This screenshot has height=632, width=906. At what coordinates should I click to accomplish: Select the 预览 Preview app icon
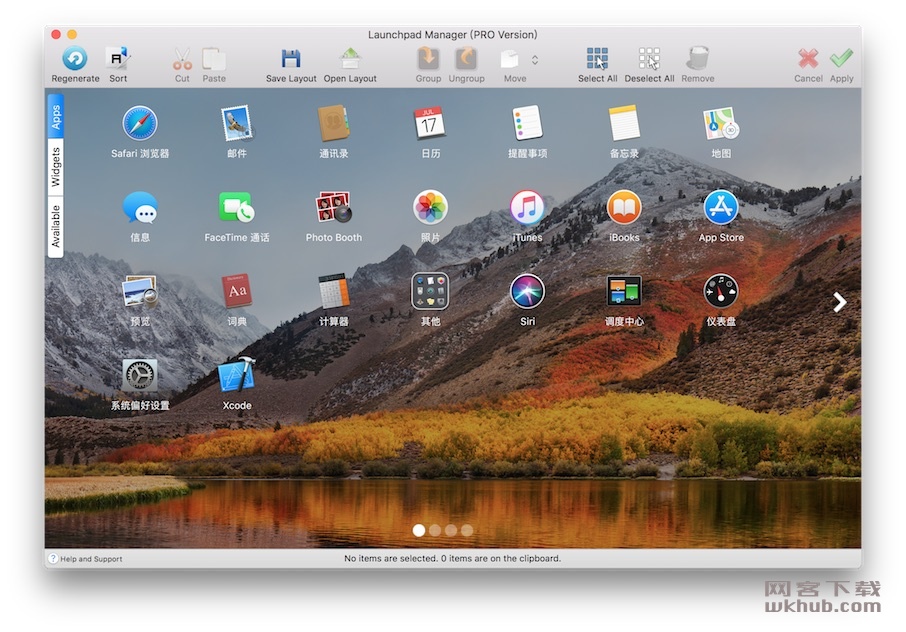click(x=140, y=291)
